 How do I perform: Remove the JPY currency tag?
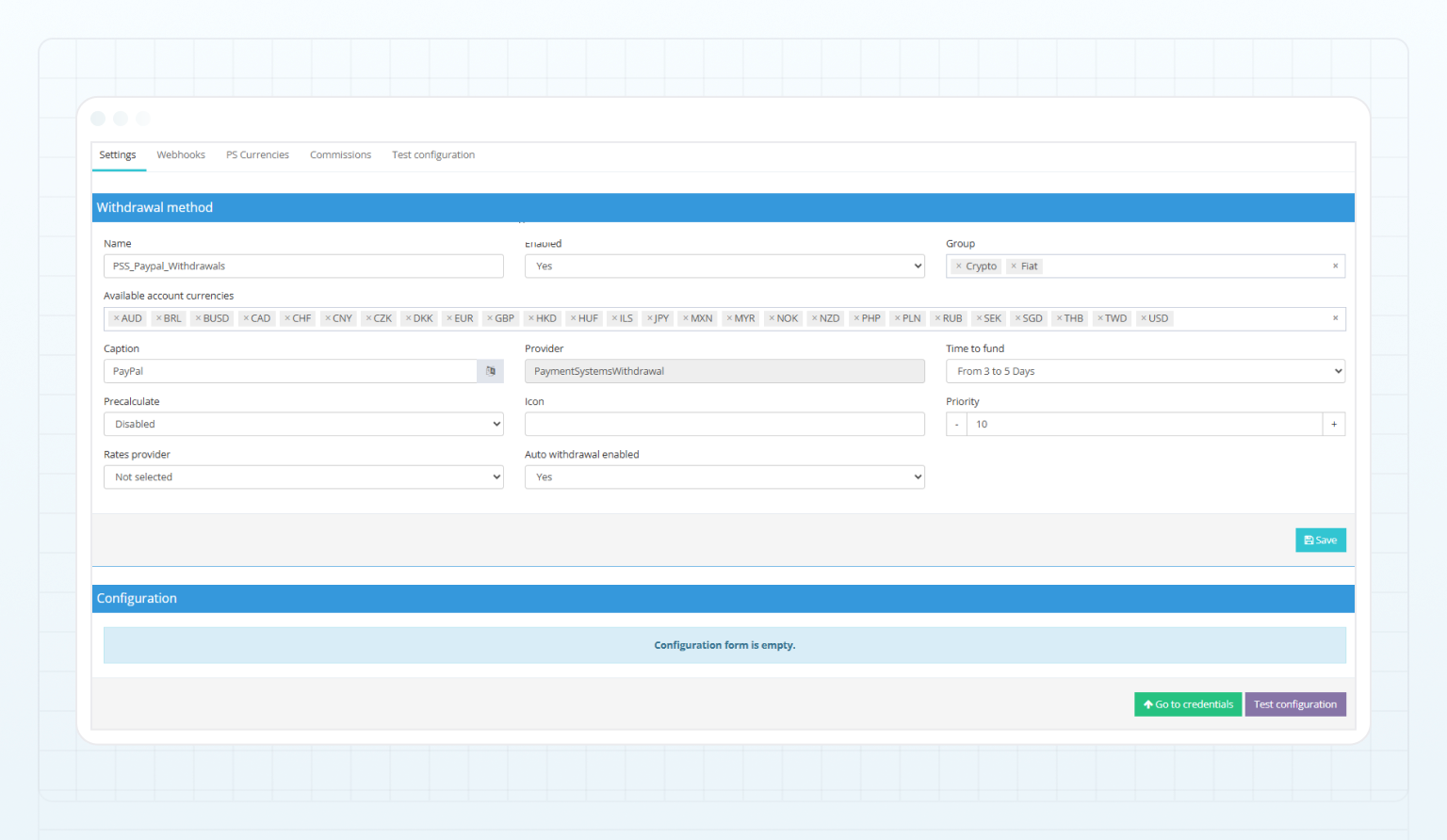[649, 318]
